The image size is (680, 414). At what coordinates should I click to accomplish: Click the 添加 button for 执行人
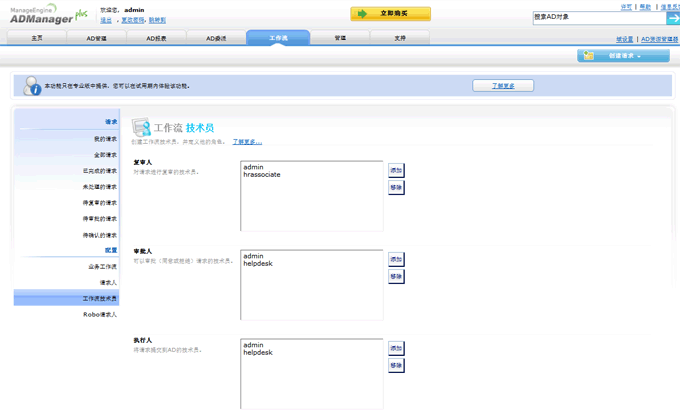396,348
